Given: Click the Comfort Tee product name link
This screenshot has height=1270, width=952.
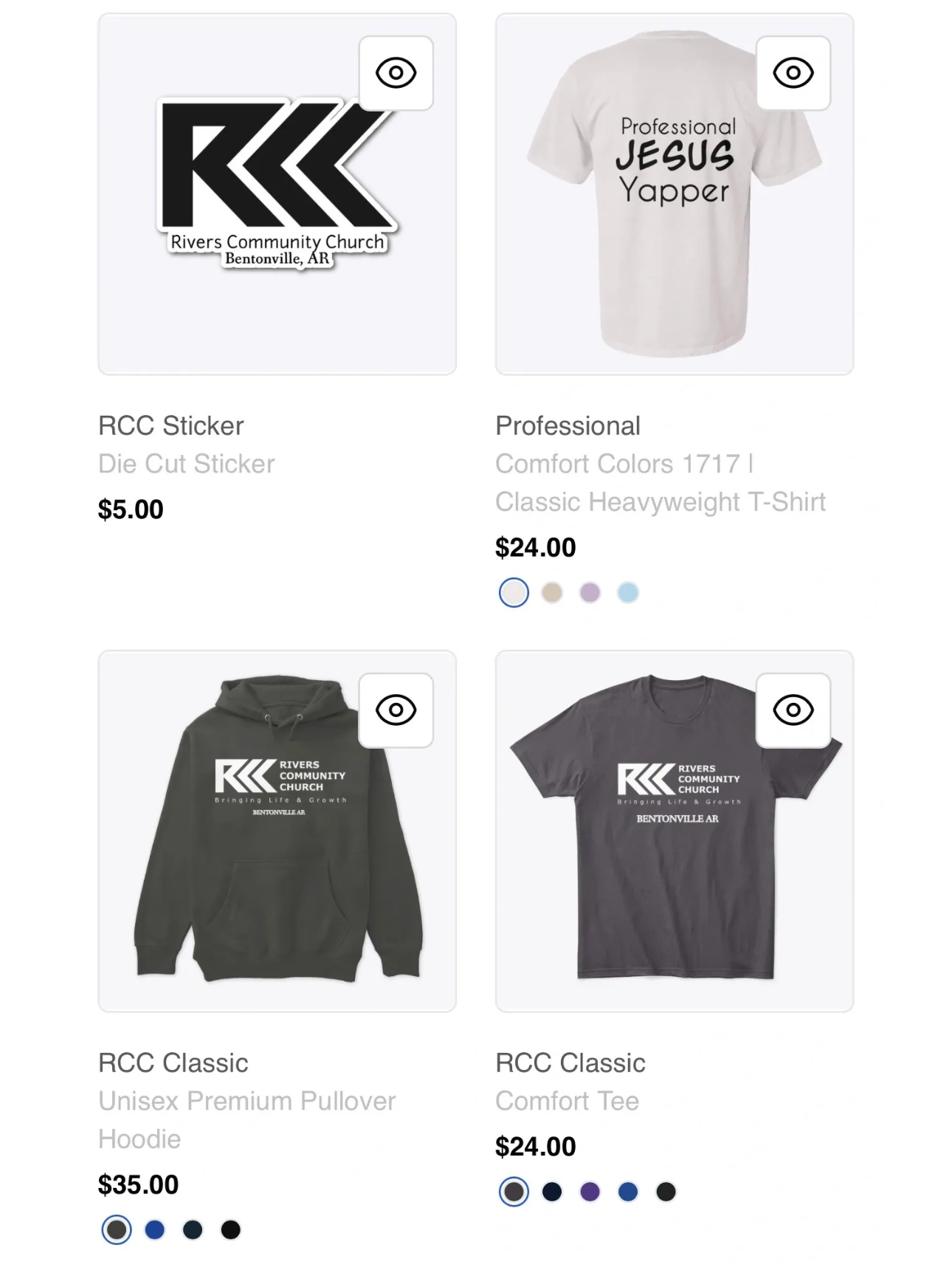Looking at the screenshot, I should (570, 1063).
